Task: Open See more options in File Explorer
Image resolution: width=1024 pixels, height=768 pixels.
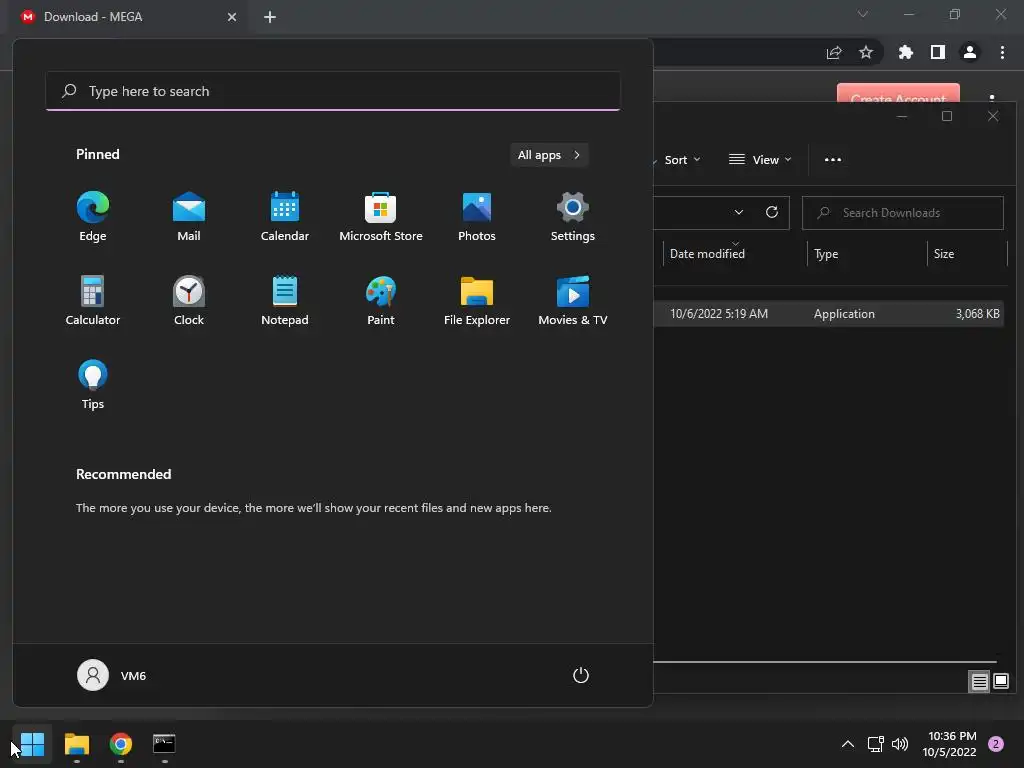Action: (833, 160)
